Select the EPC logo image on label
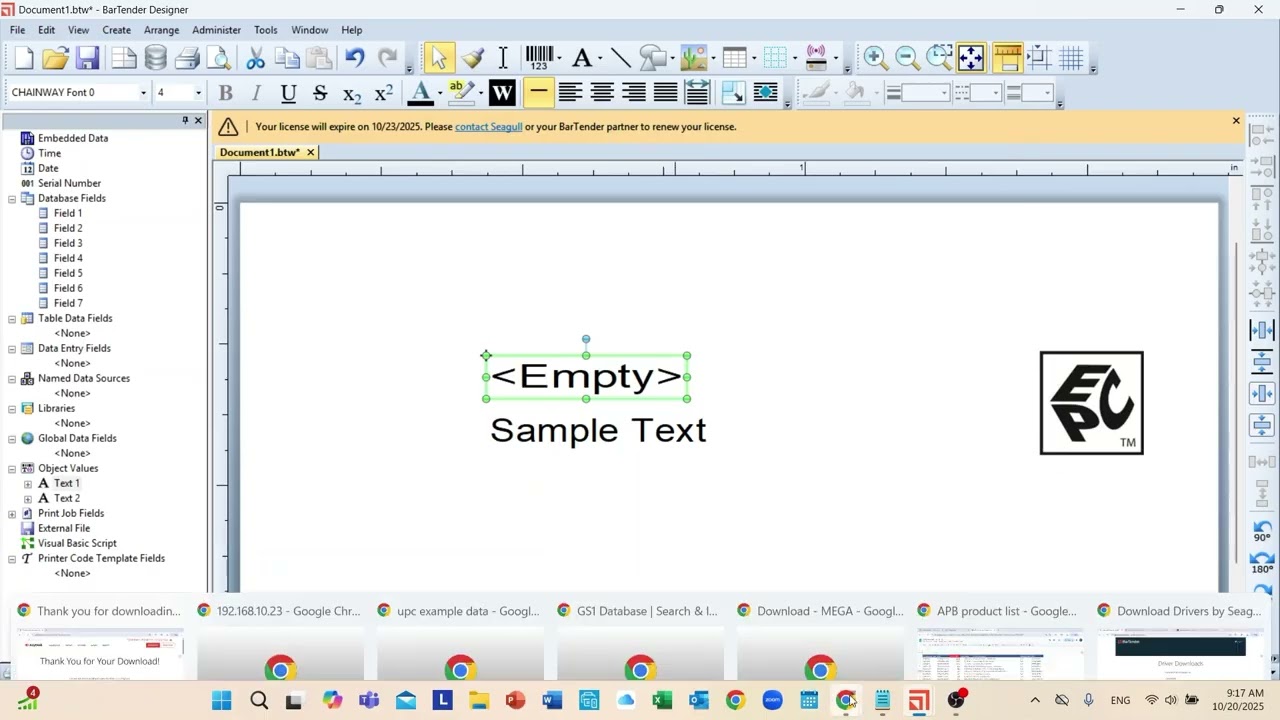 pyautogui.click(x=1091, y=403)
